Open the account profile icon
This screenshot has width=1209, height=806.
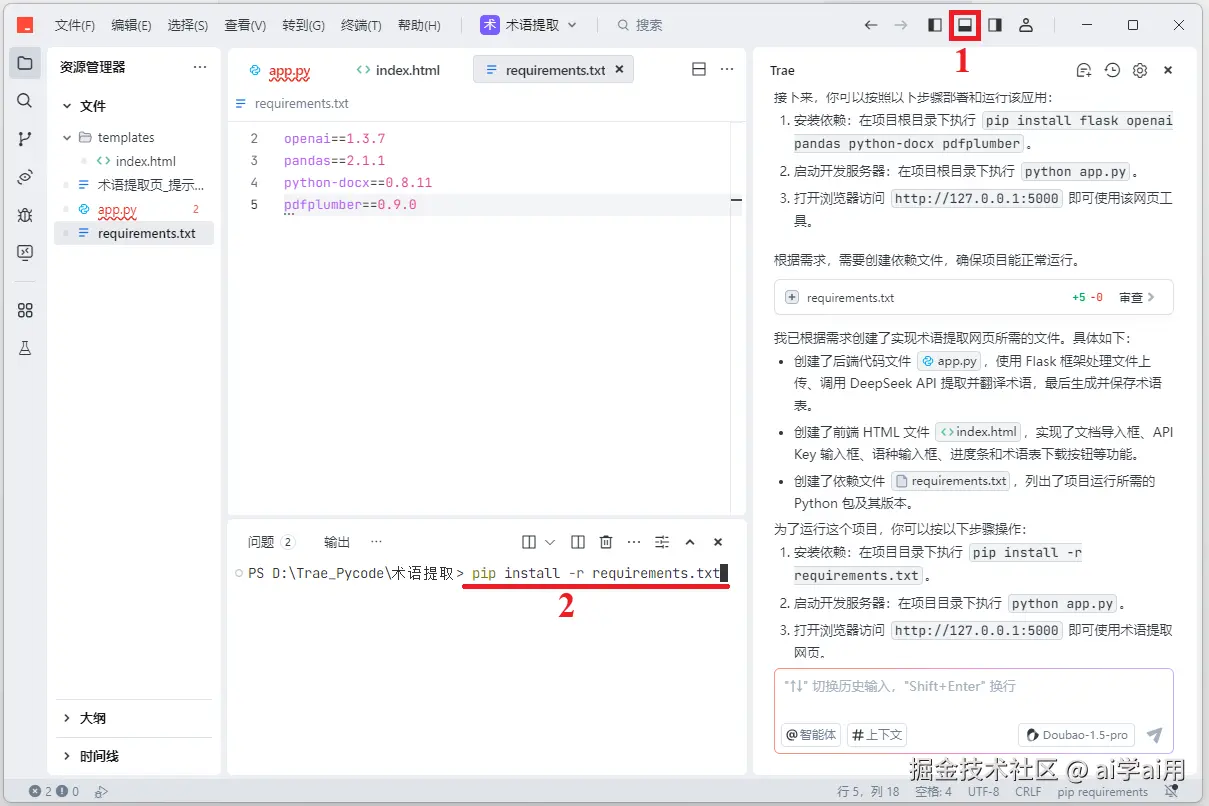click(1026, 25)
